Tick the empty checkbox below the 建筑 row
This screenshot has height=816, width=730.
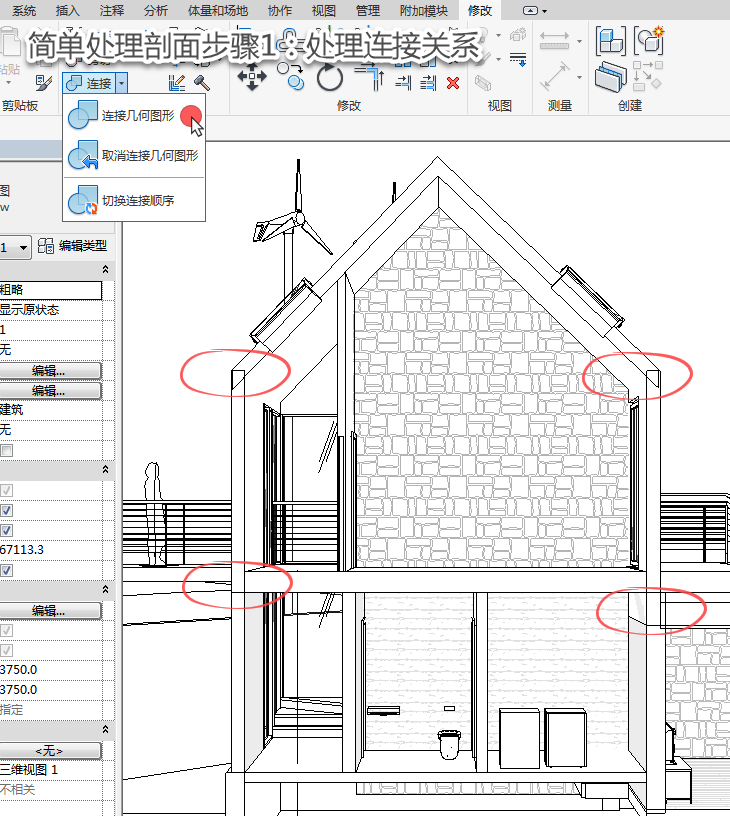[6, 450]
